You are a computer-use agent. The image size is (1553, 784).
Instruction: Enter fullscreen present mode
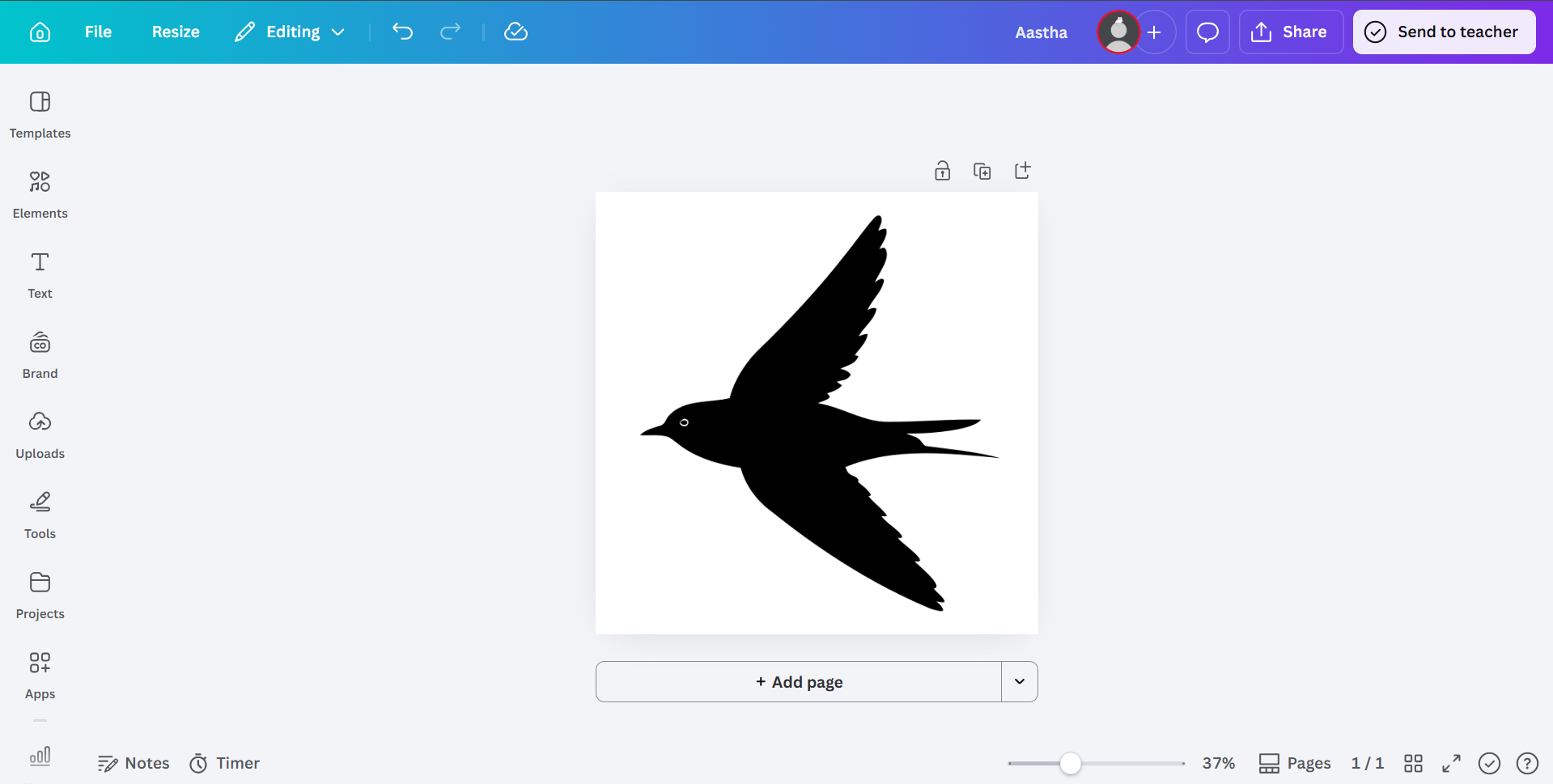click(1451, 763)
